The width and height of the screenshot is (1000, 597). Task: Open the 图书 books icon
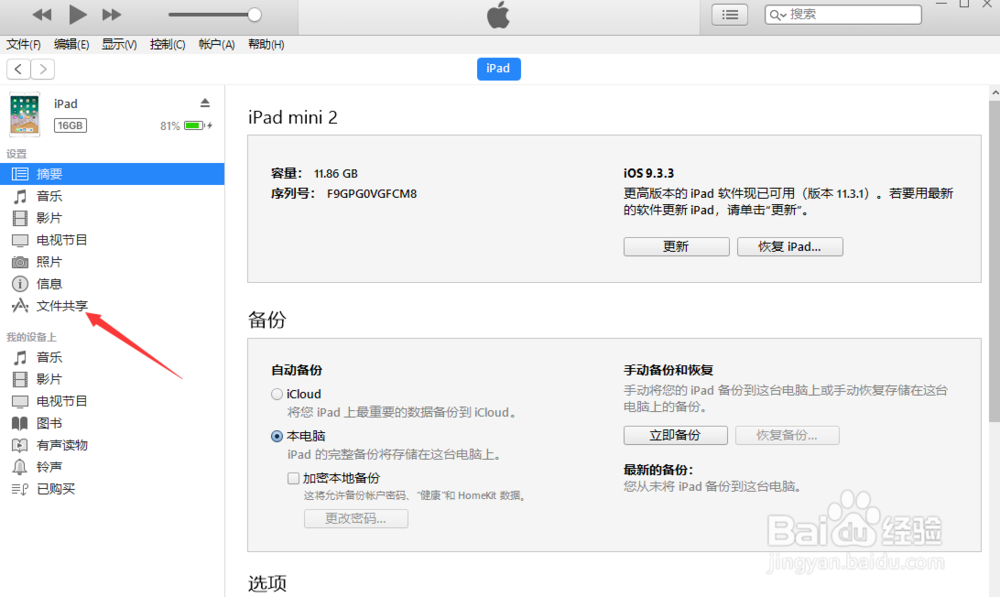click(x=20, y=424)
